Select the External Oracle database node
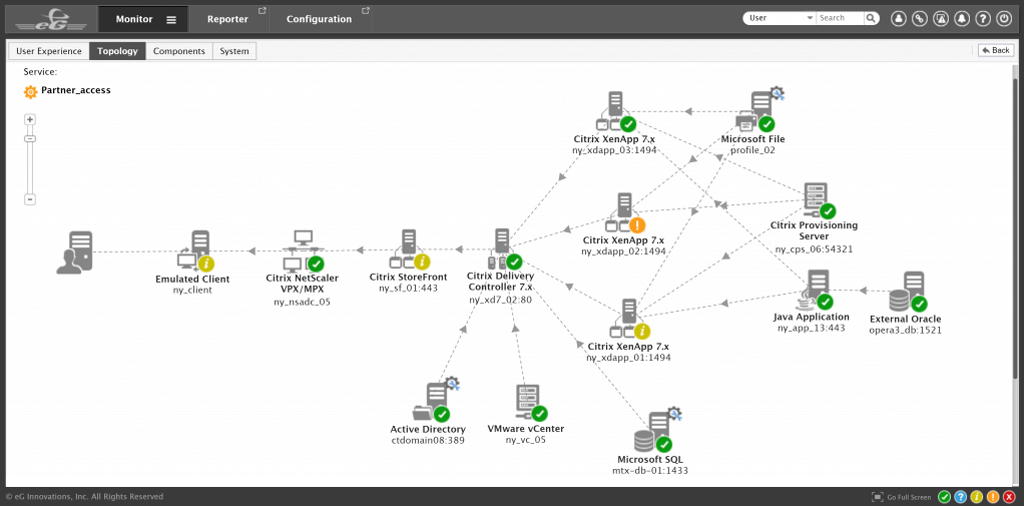The height and width of the screenshot is (506, 1024). point(908,293)
